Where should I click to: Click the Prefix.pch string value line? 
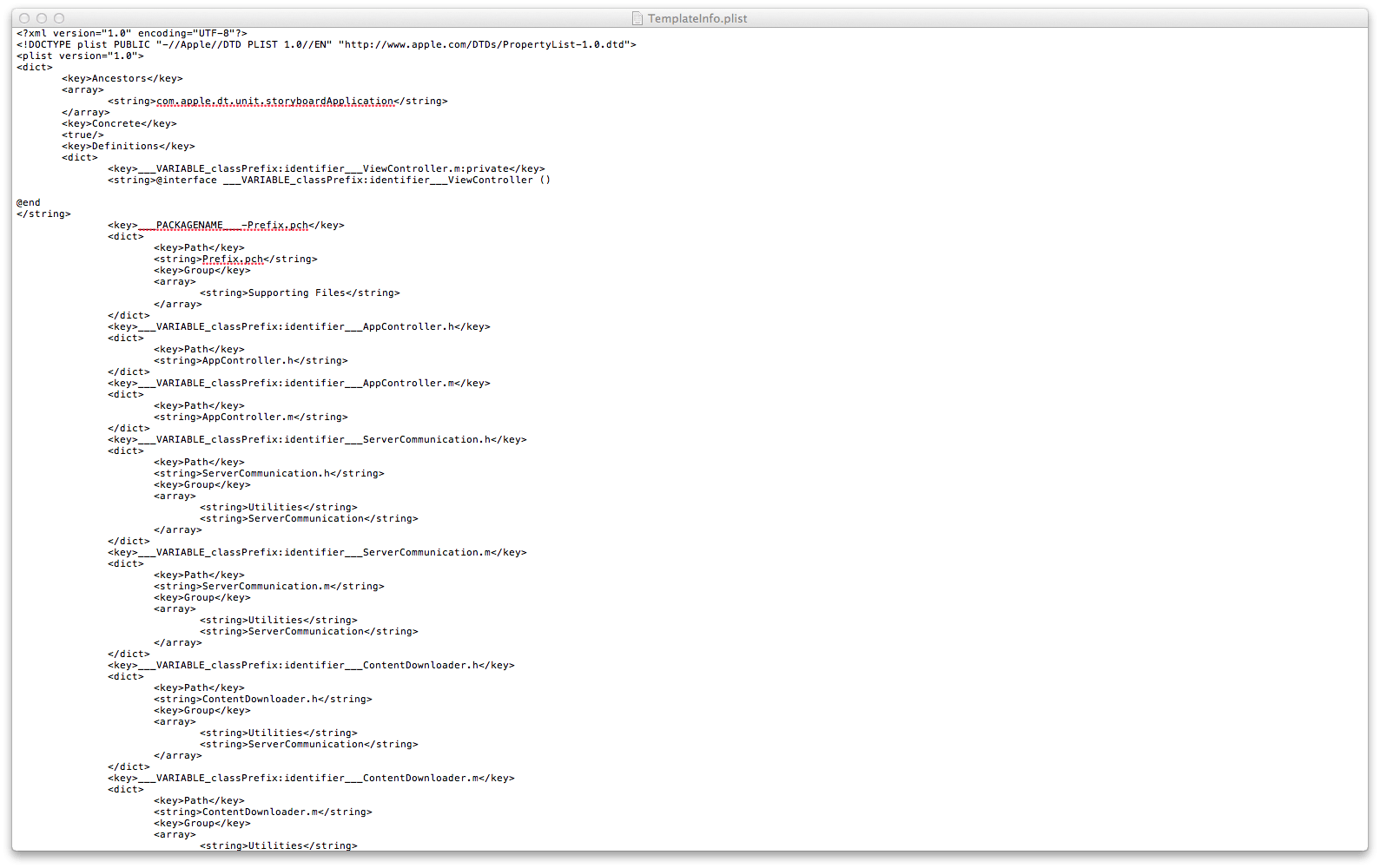pos(235,259)
